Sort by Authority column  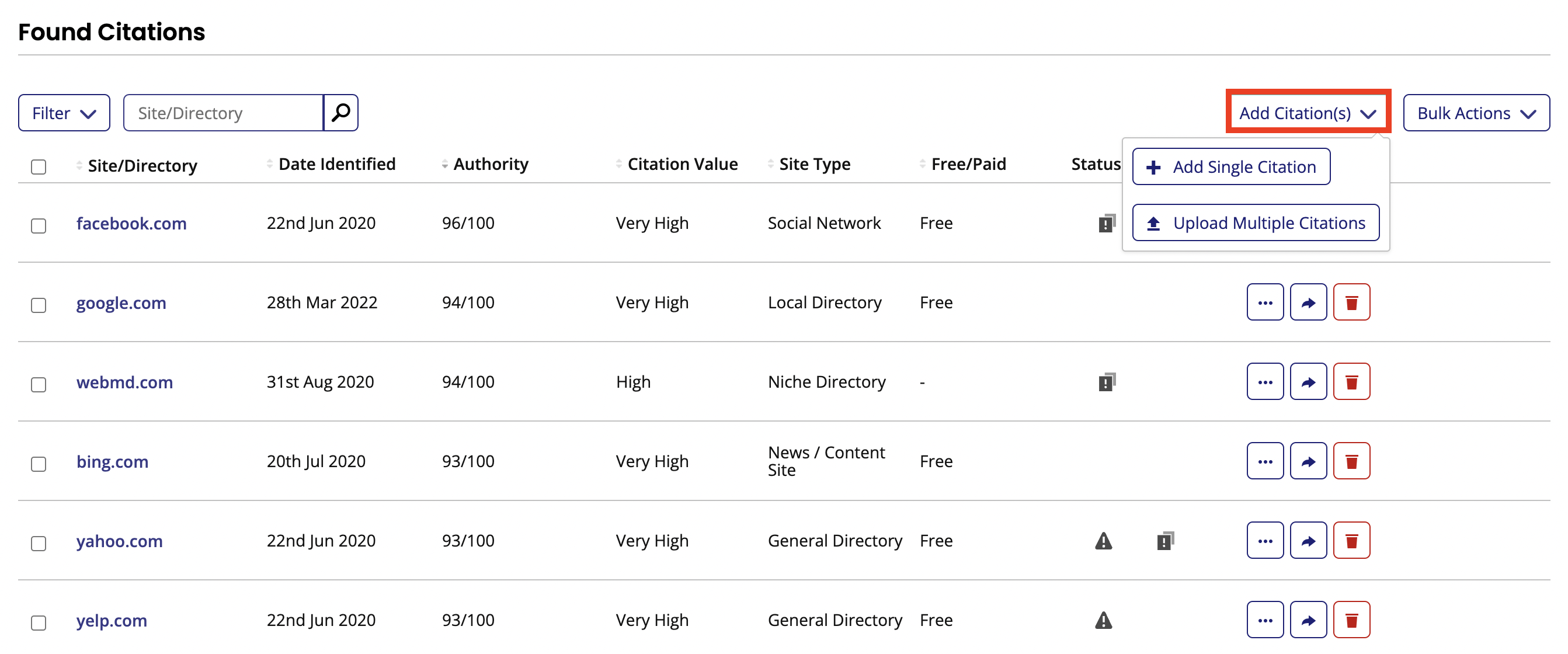click(485, 163)
